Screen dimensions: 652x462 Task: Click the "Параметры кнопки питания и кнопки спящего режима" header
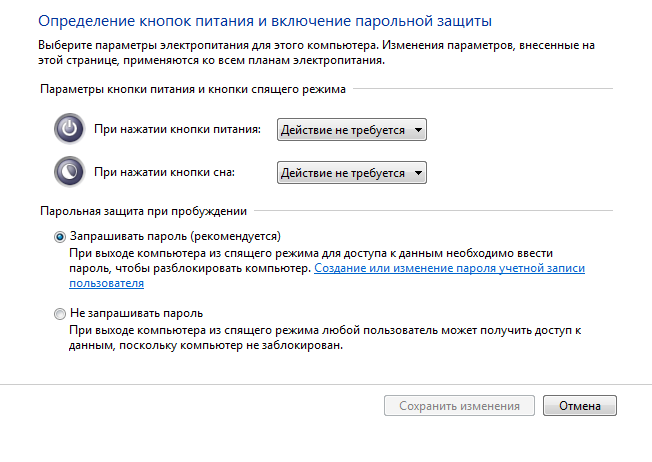[x=193, y=89]
